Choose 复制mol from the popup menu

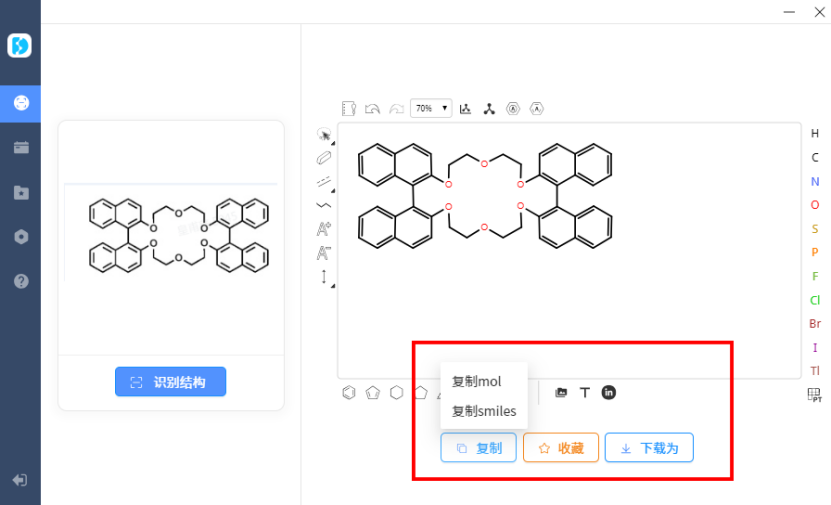477,381
